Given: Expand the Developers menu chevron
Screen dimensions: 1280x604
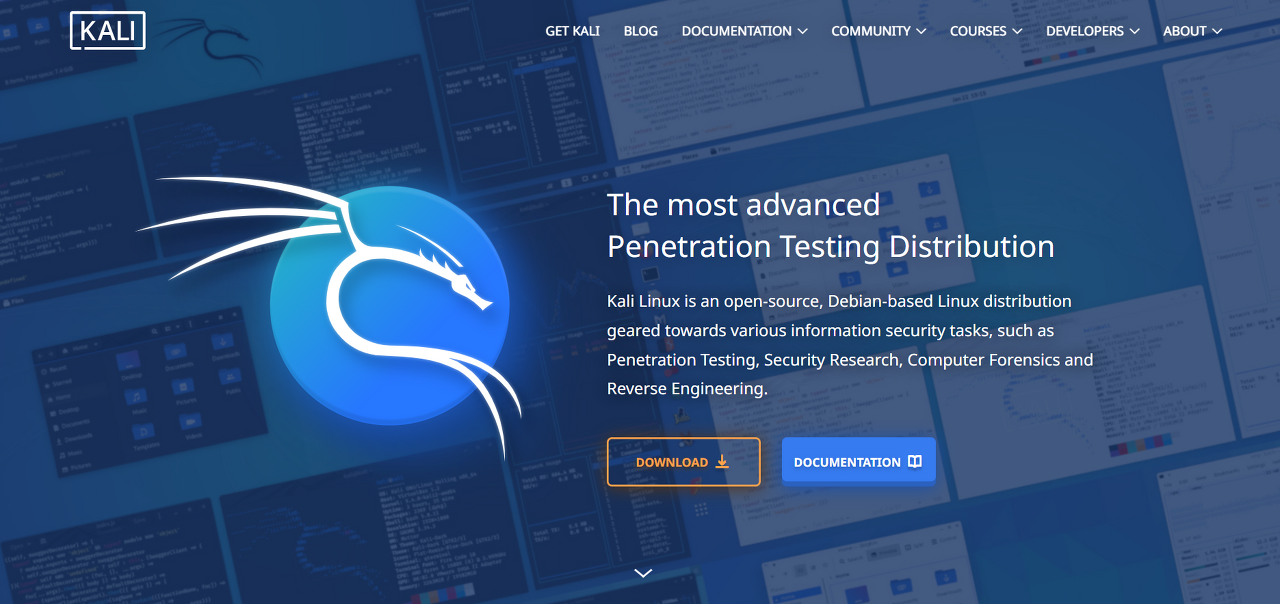Looking at the screenshot, I should 1135,31.
